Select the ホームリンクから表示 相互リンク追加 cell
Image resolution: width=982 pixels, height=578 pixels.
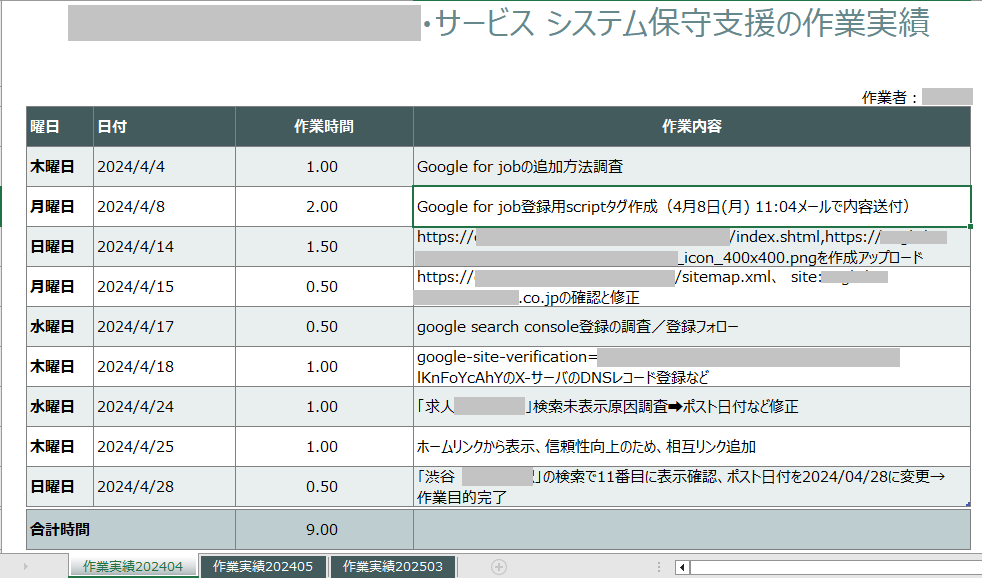coord(691,447)
